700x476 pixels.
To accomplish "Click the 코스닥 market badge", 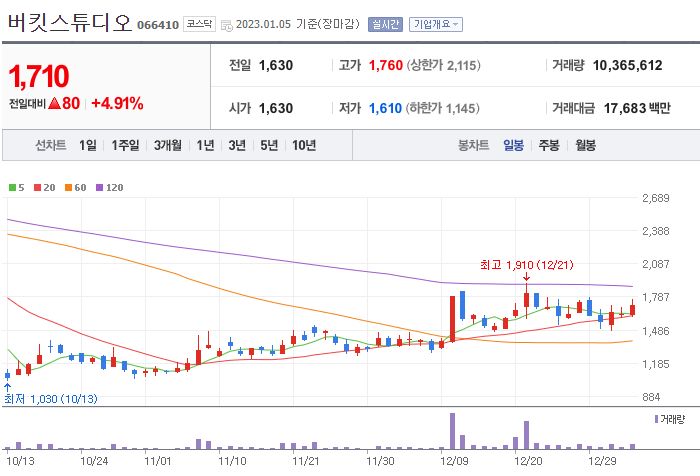I will tap(199, 24).
